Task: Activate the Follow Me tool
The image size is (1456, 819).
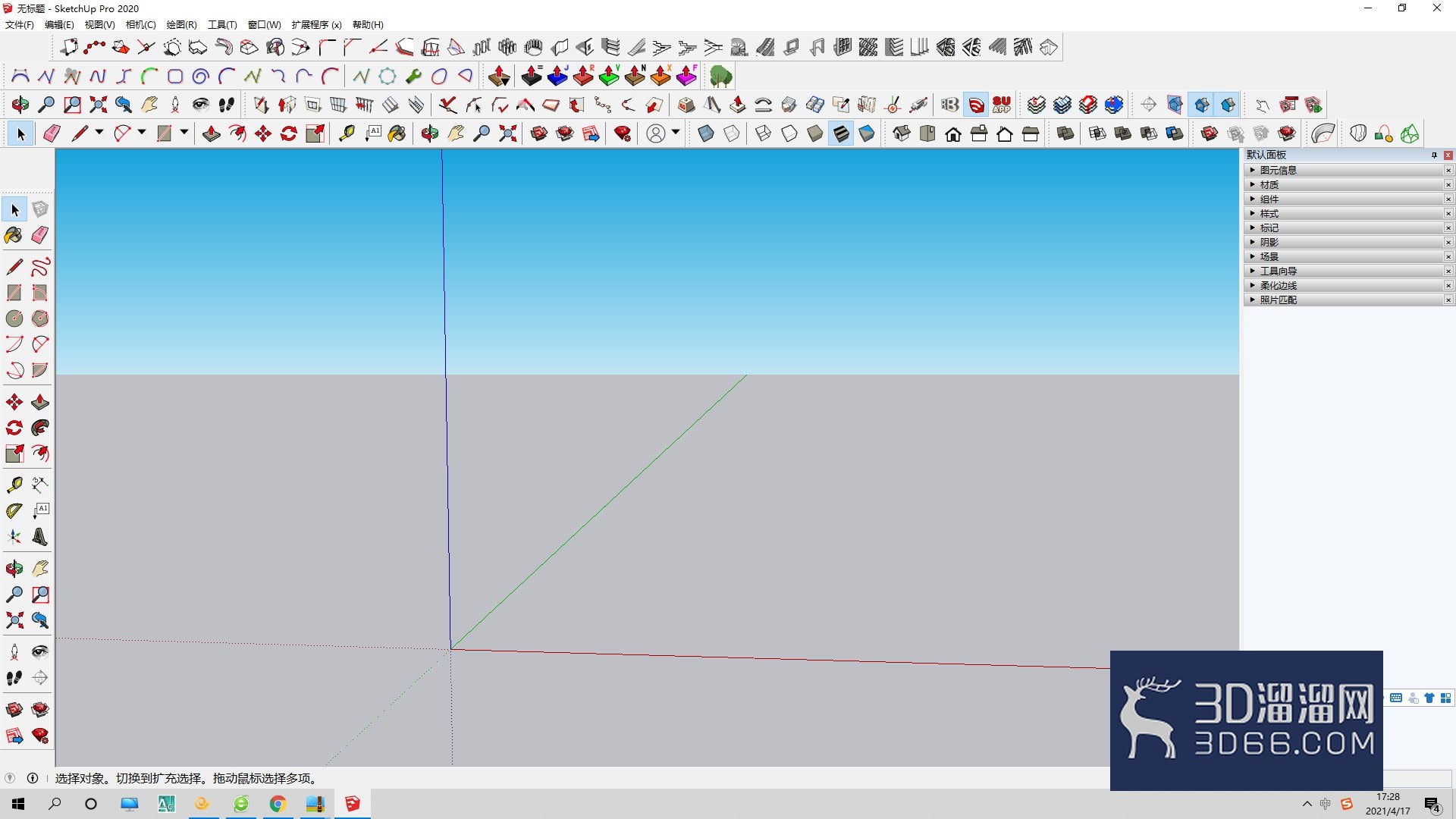Action: coord(40,428)
